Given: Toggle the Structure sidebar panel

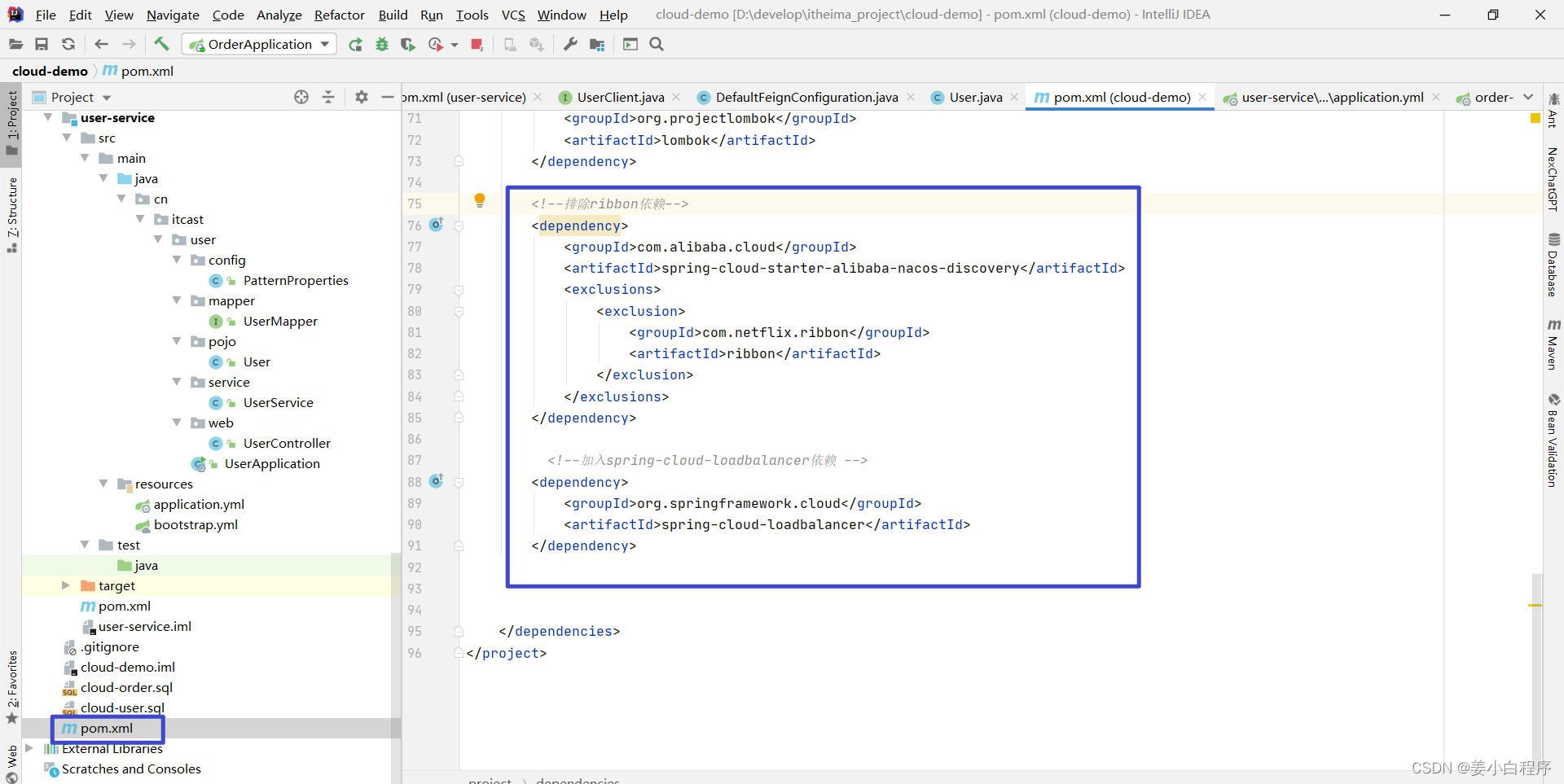Looking at the screenshot, I should (11, 212).
